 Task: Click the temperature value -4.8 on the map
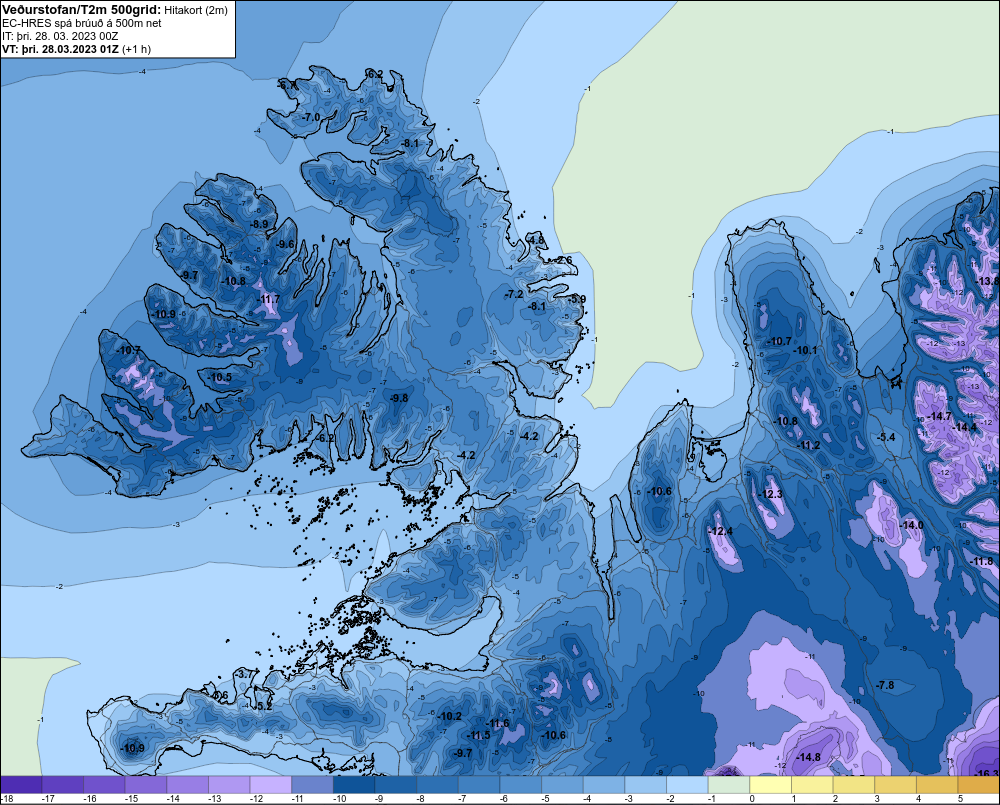pos(536,240)
